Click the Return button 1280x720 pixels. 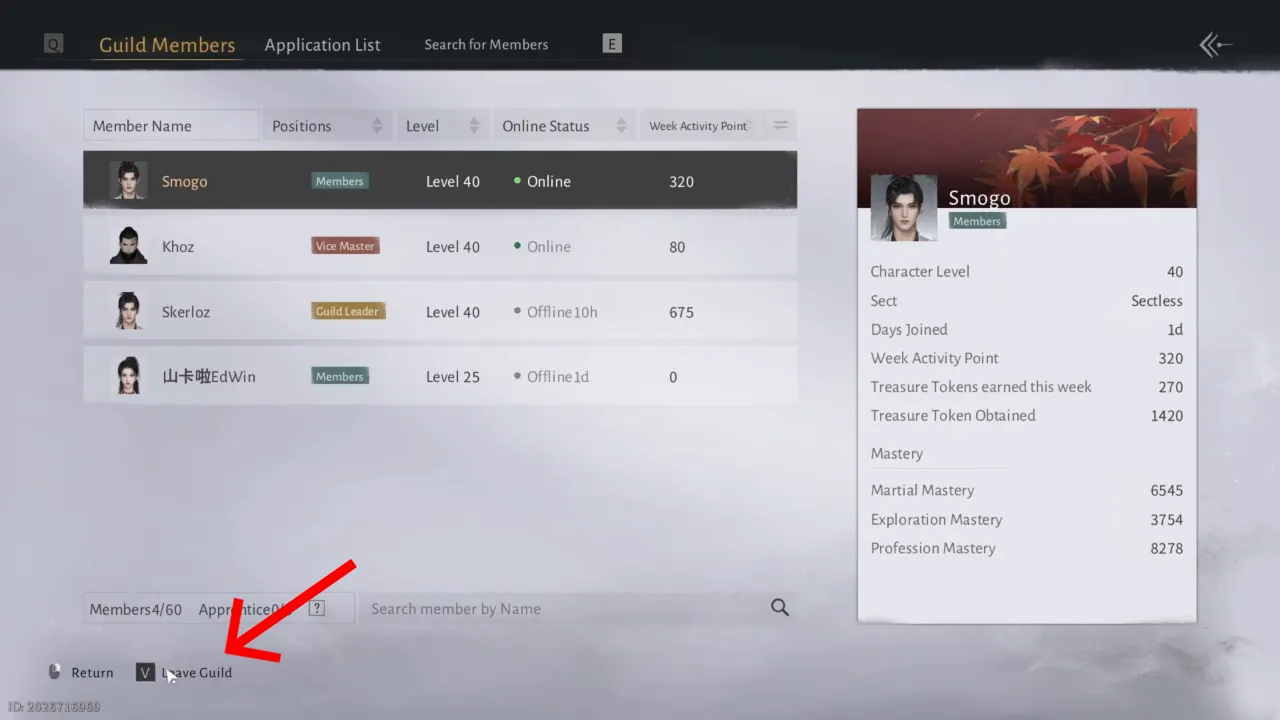click(92, 672)
